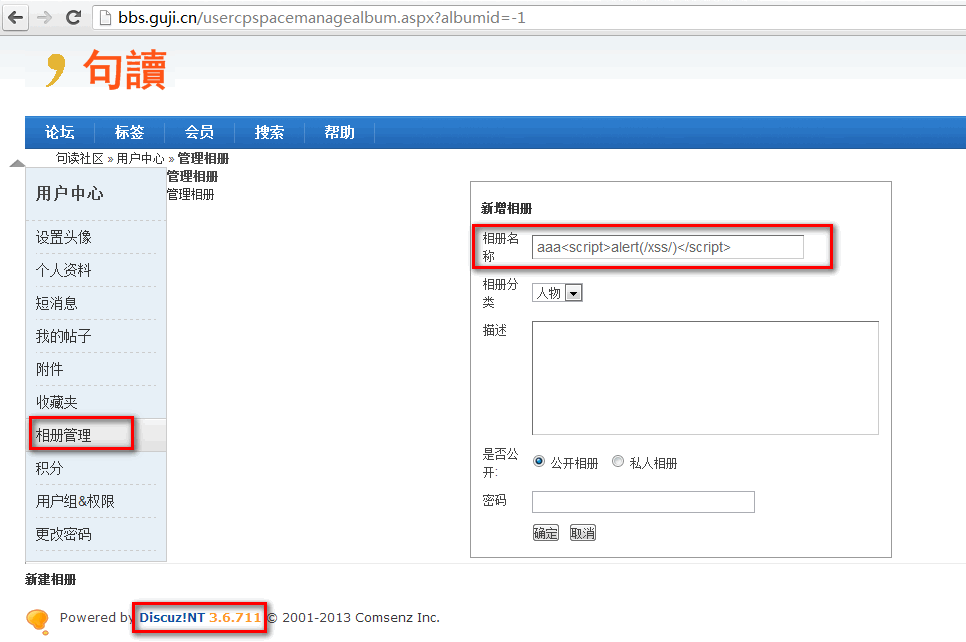Select the 私人相册 radio button

(x=618, y=461)
